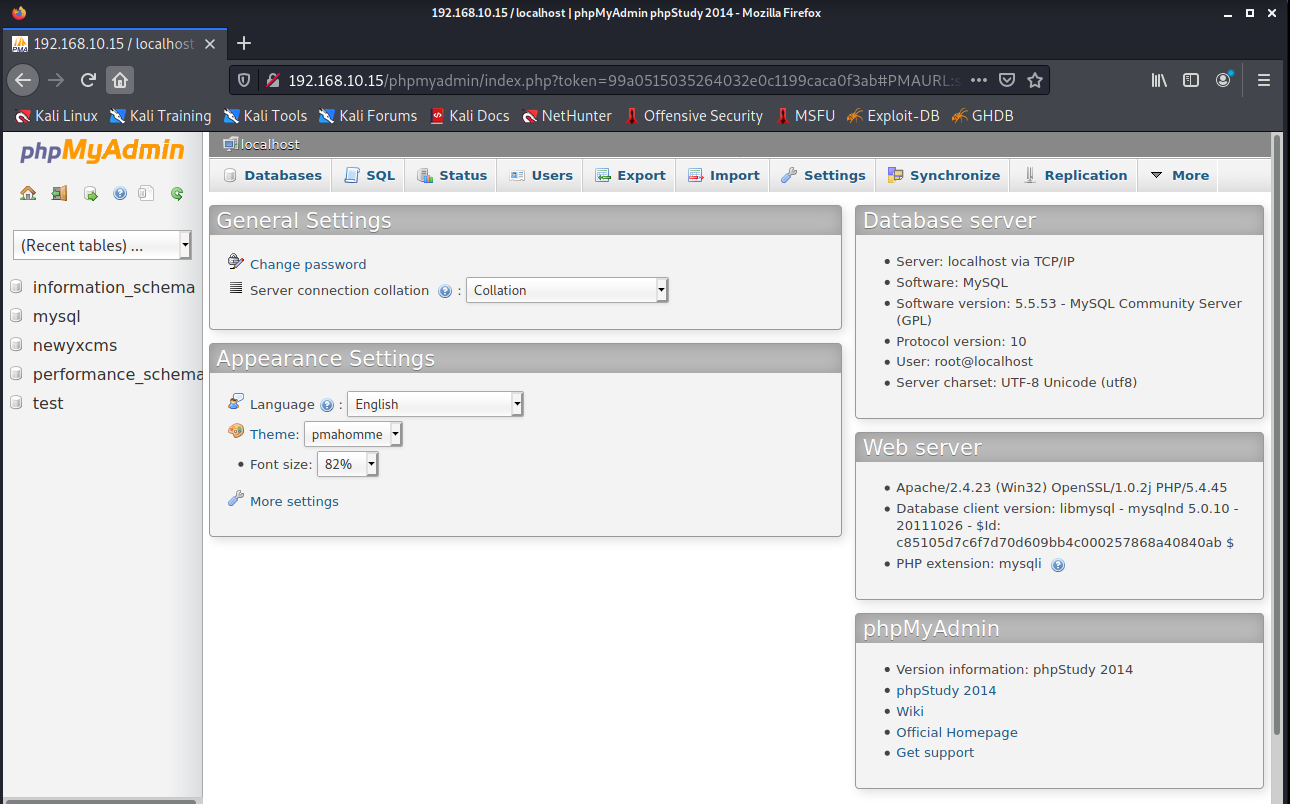Click the Change password link
1290x804 pixels.
click(x=308, y=264)
